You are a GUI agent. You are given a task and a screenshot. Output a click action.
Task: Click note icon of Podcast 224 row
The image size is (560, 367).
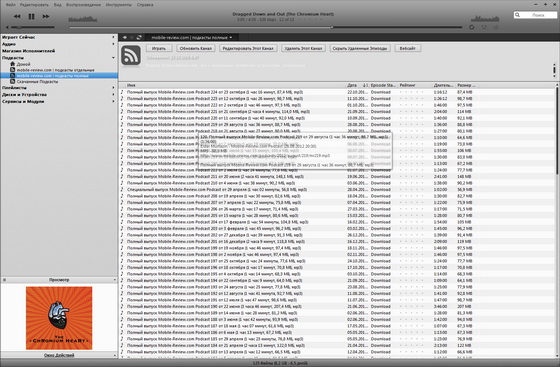[x=122, y=92]
